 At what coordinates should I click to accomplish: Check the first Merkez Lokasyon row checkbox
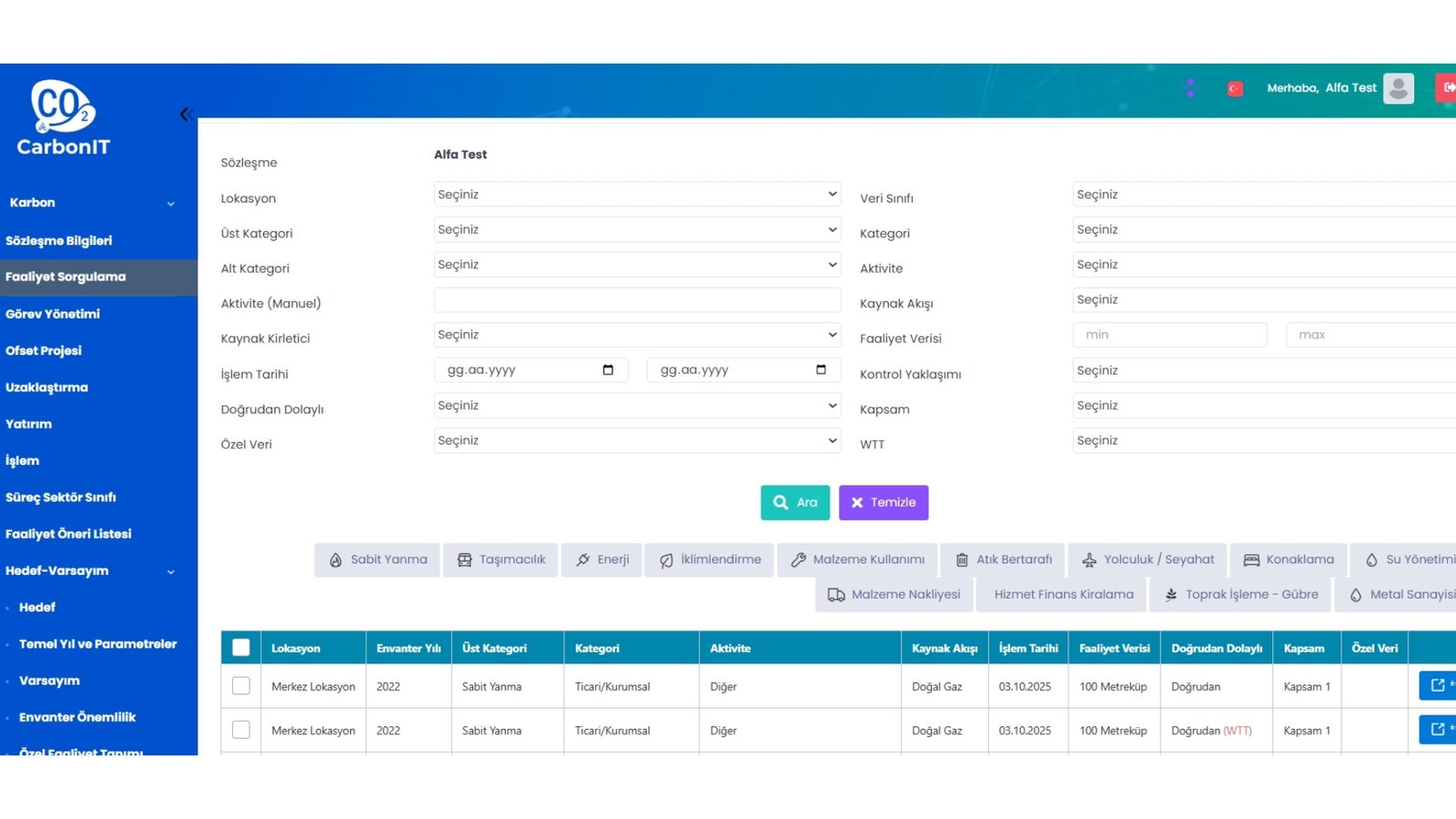pos(241,686)
